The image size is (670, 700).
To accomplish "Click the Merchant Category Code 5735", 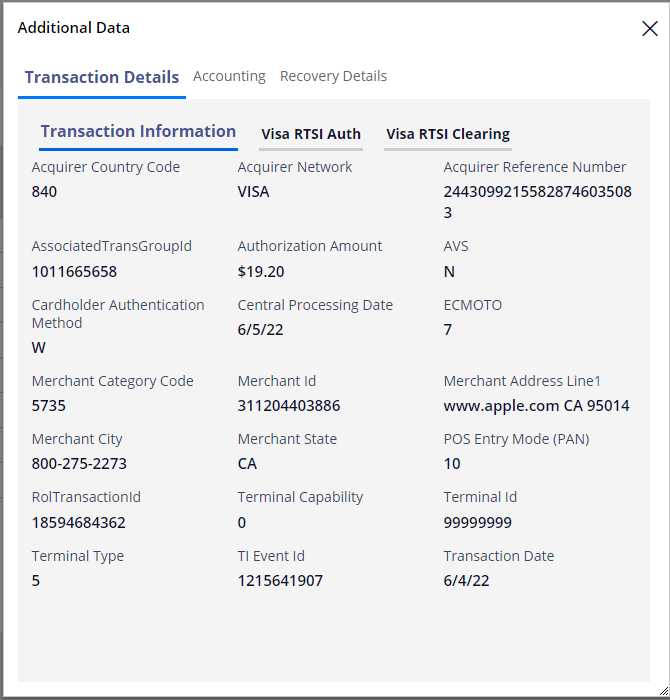I will 49,405.
